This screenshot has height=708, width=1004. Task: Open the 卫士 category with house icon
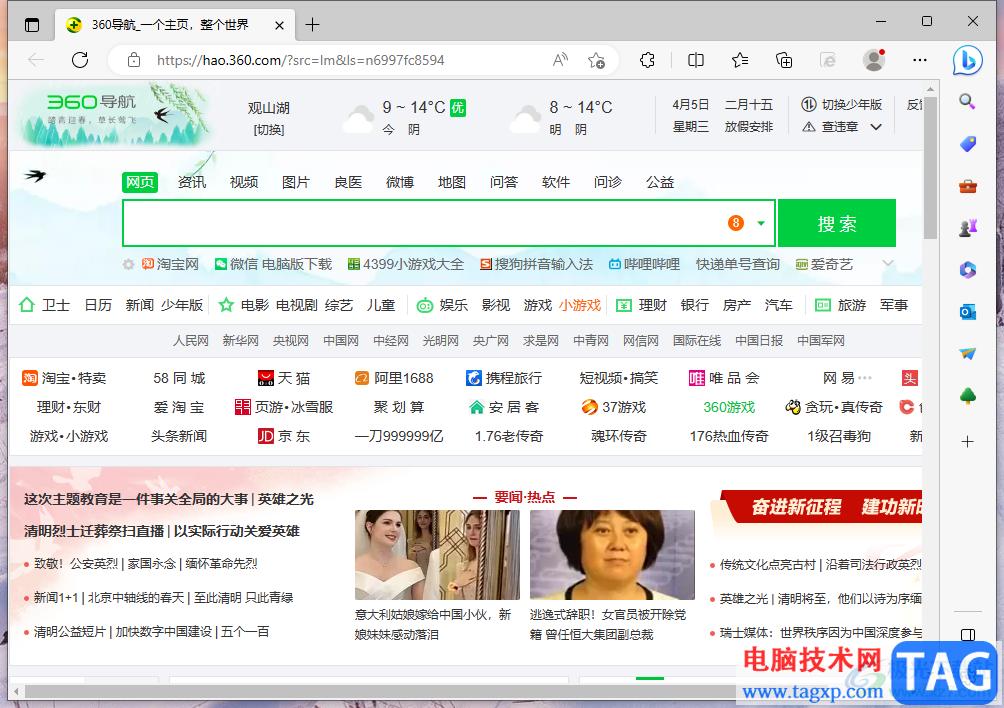44,305
